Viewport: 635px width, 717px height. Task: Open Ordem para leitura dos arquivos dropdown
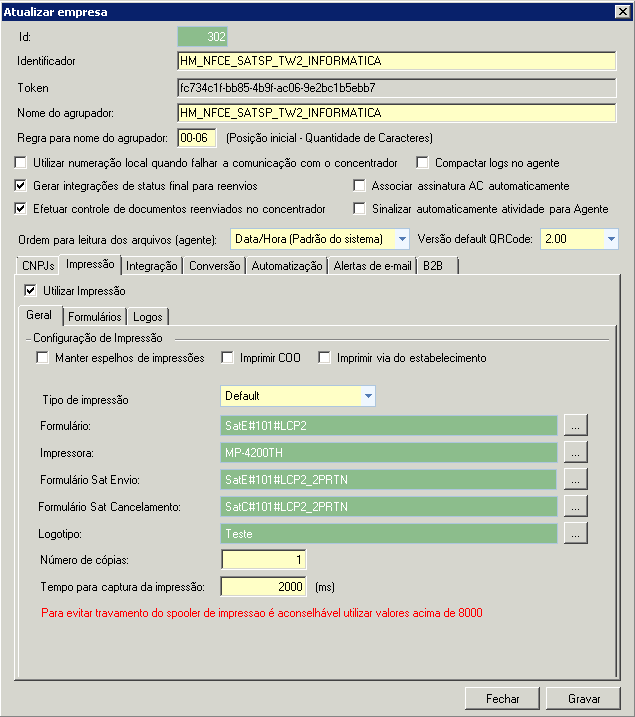tap(401, 240)
